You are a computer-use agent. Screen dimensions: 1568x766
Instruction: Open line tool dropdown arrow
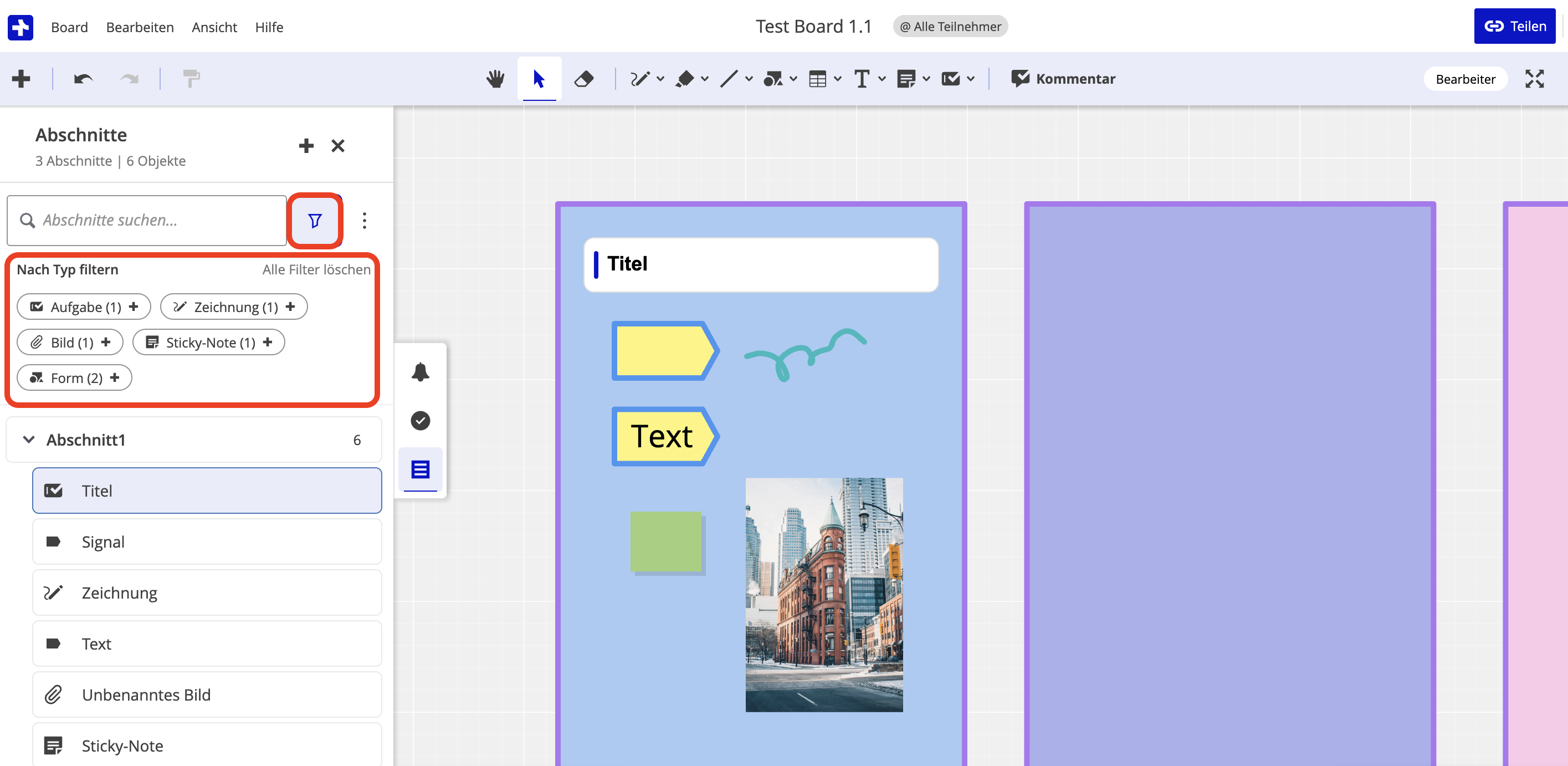click(749, 79)
